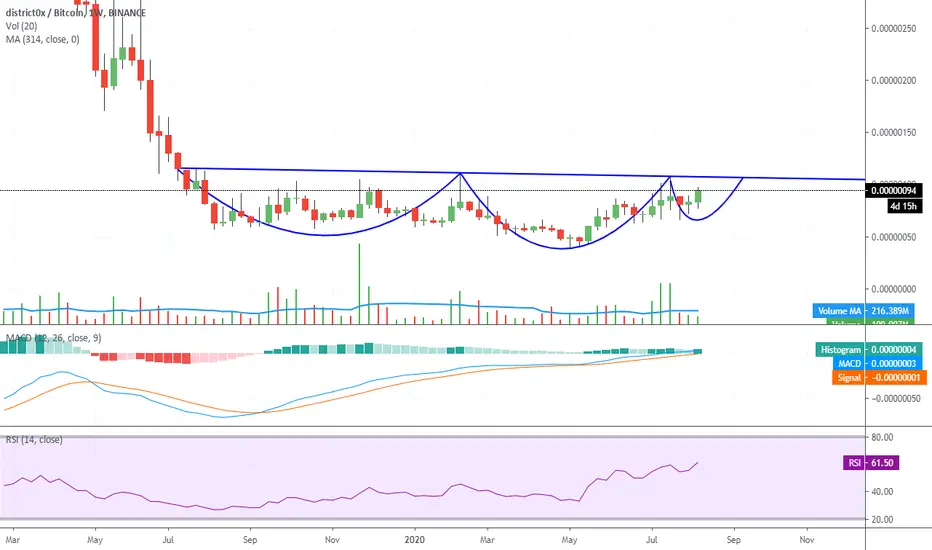
Task: Click the current price label 0.00000094
Action: click(894, 191)
